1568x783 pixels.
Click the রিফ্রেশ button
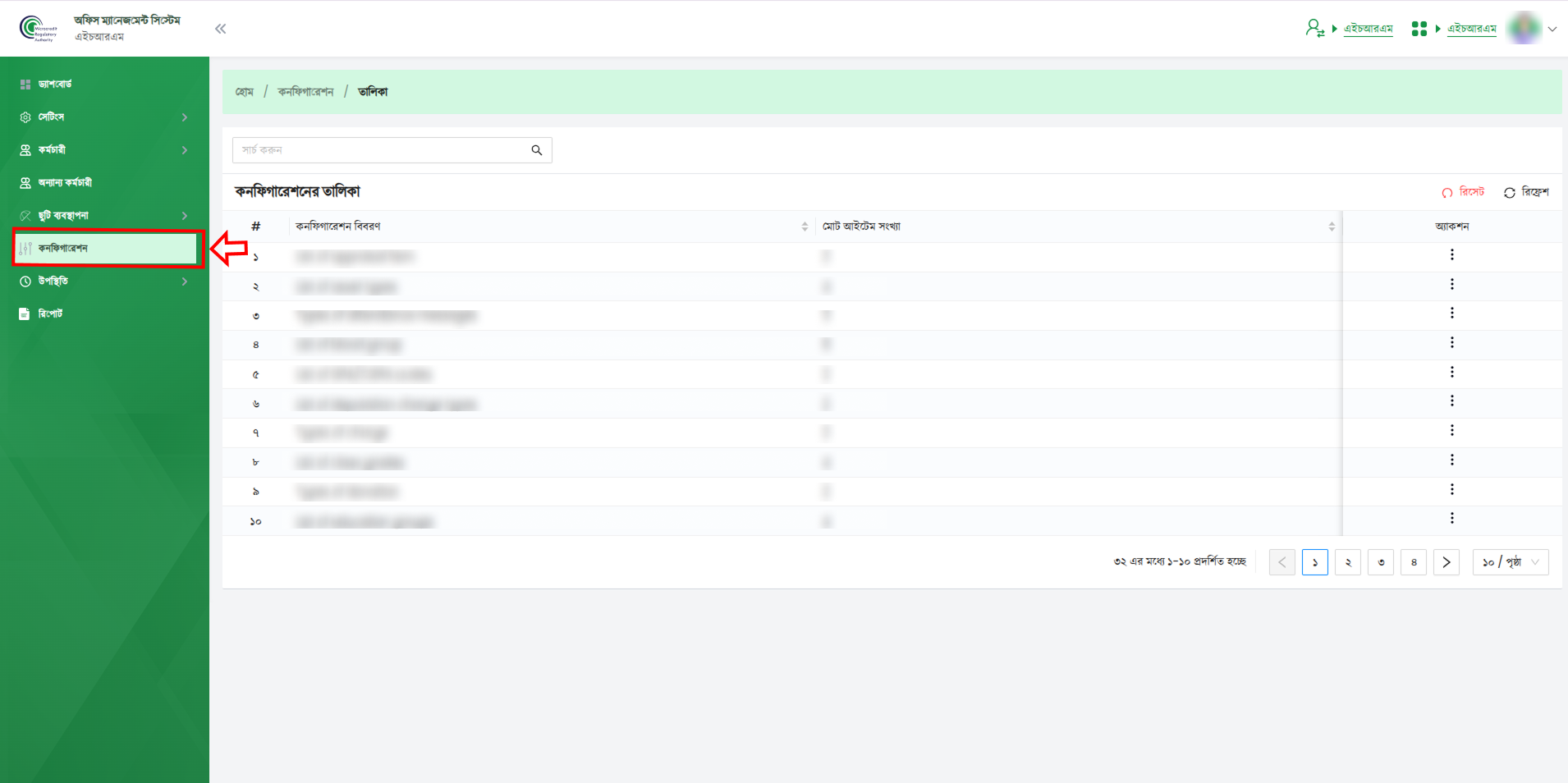pyautogui.click(x=1526, y=192)
